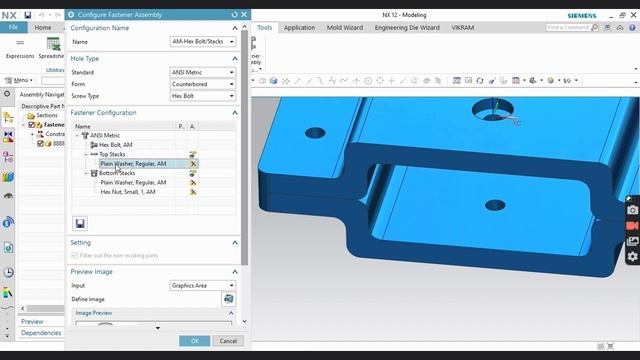Image resolution: width=640 pixels, height=360 pixels.
Task: Collapse the Fastener Configuration section
Action: point(235,113)
